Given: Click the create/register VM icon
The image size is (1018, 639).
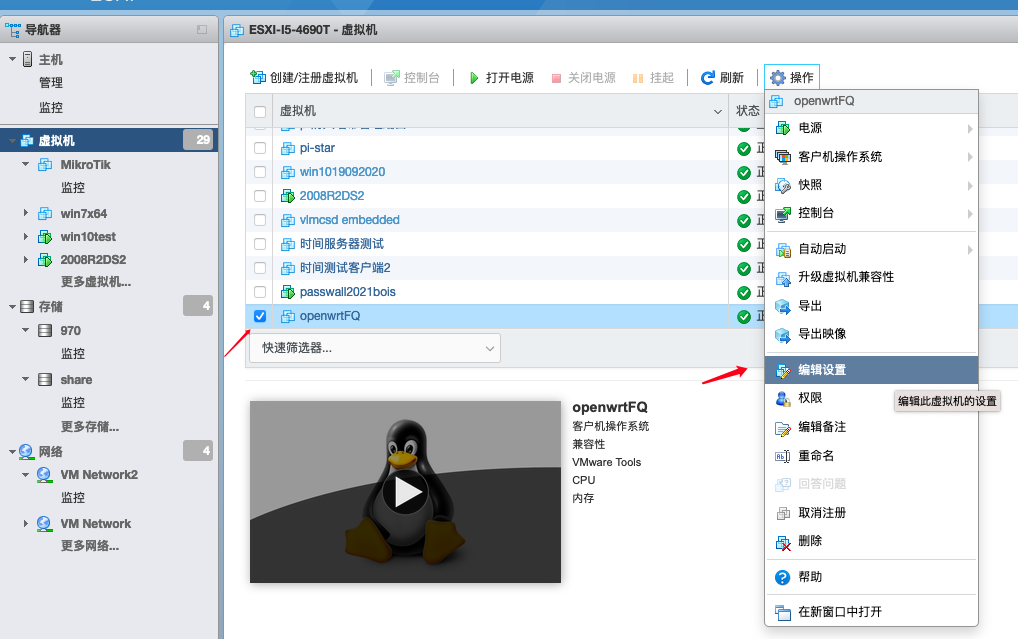Looking at the screenshot, I should coord(258,78).
